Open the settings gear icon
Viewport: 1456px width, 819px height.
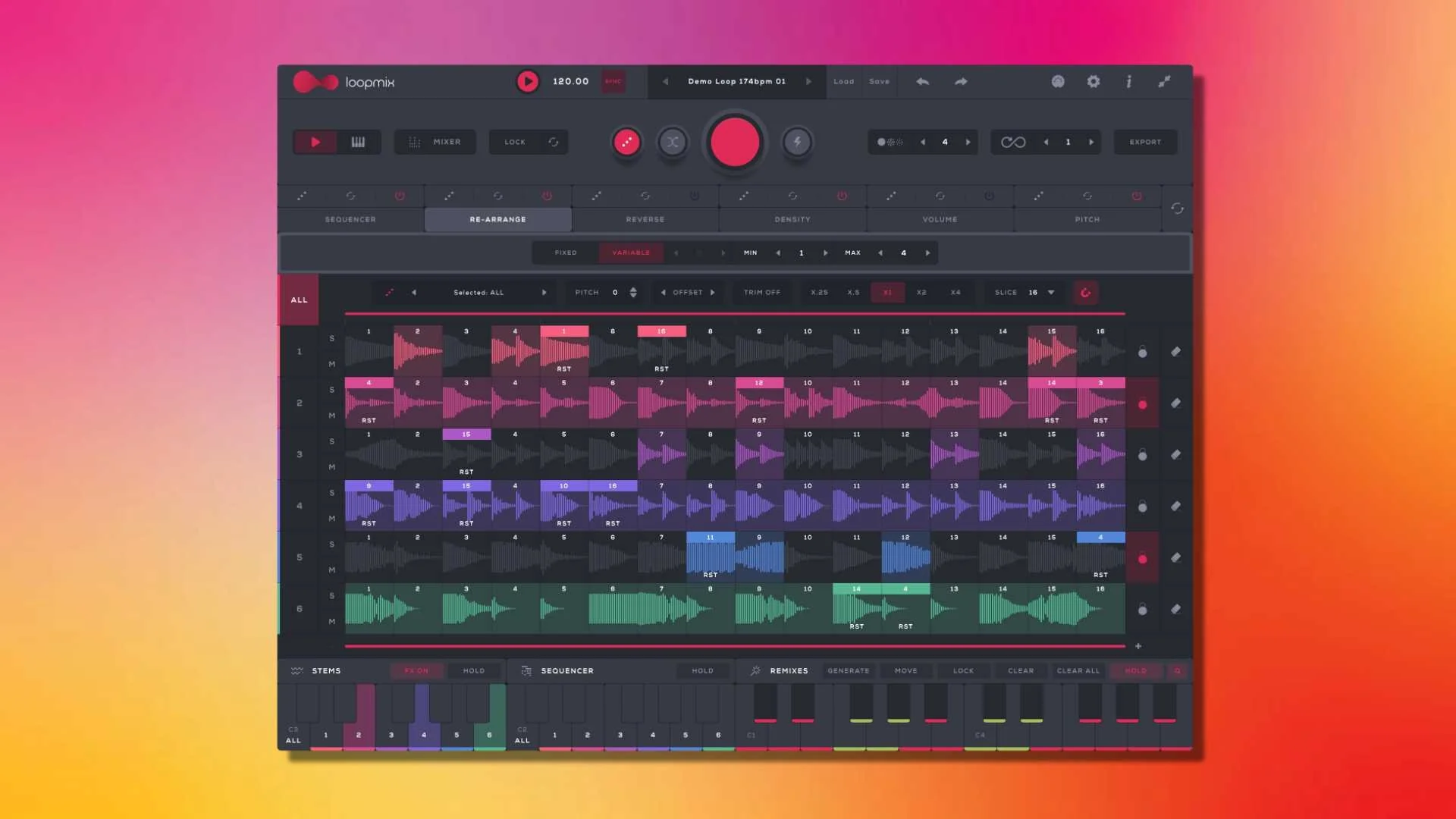[1093, 81]
